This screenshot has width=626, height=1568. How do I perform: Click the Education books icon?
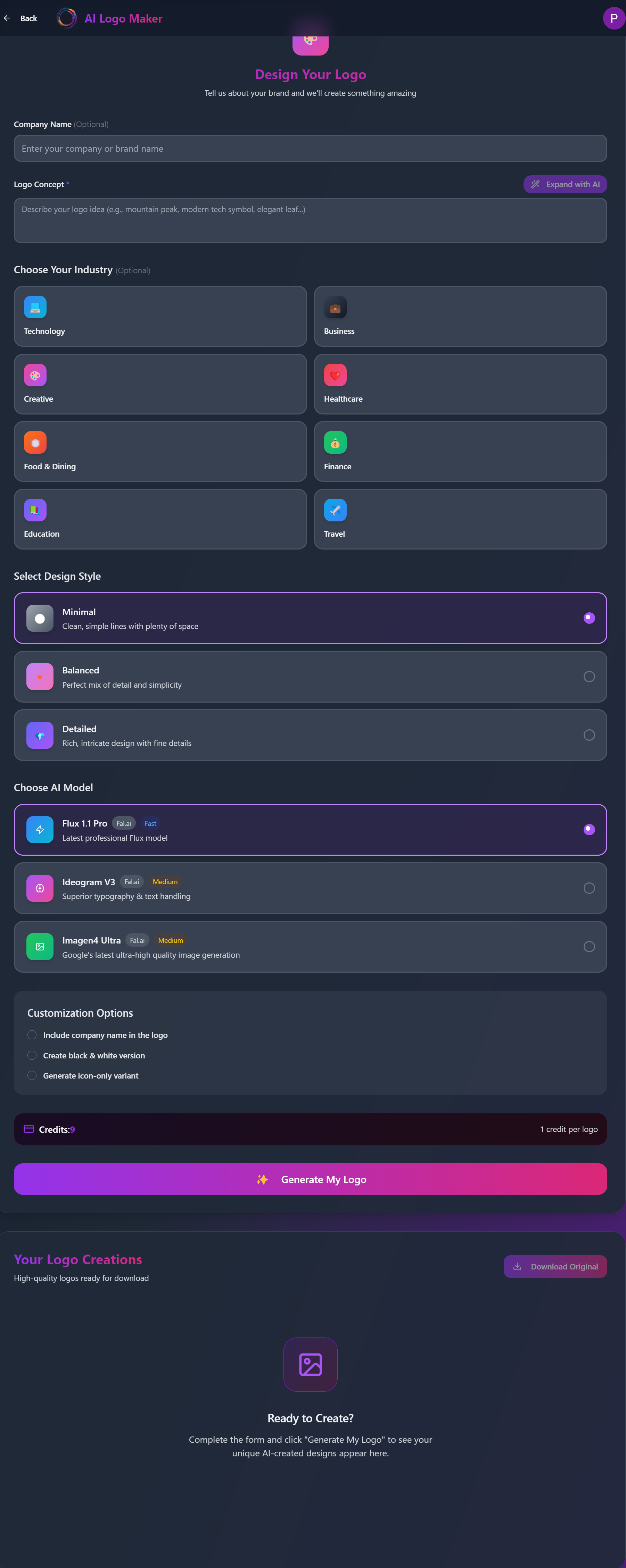point(35,510)
